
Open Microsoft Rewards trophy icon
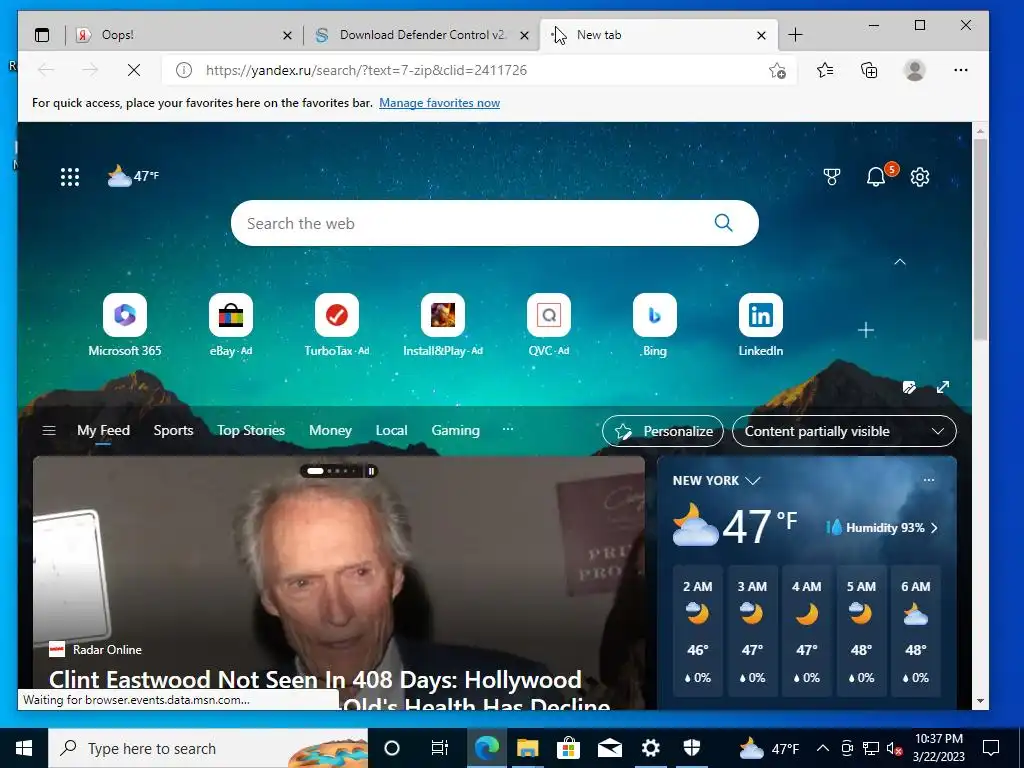(x=831, y=177)
